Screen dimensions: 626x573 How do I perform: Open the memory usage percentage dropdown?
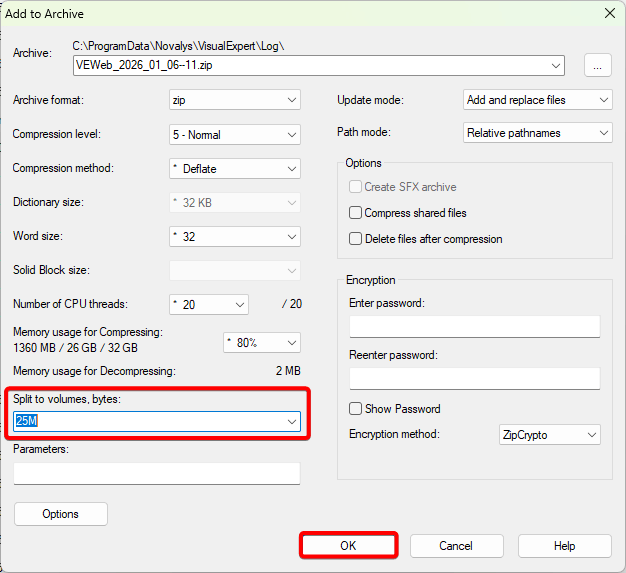click(x=261, y=342)
